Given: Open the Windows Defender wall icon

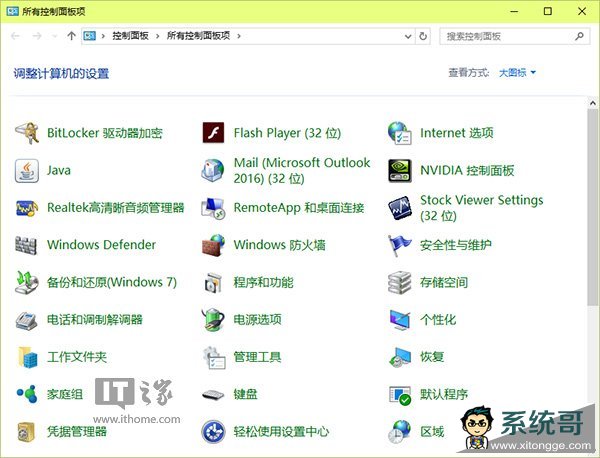Looking at the screenshot, I should click(x=26, y=245).
